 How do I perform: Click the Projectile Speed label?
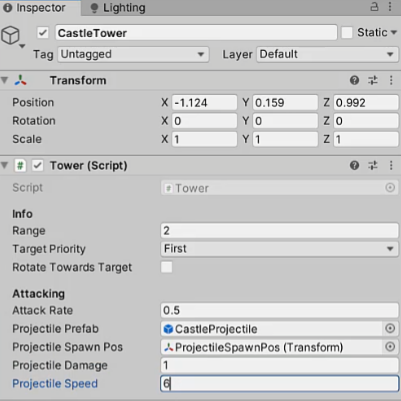click(55, 384)
